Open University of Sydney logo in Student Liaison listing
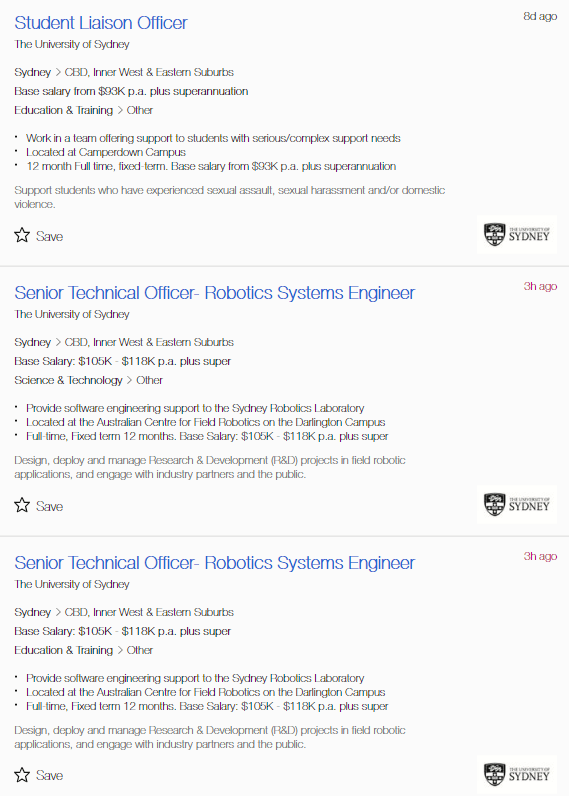This screenshot has height=796, width=569. [x=517, y=235]
